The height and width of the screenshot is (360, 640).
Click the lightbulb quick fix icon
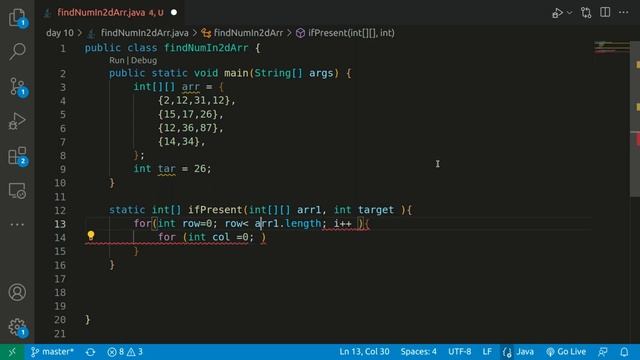(x=91, y=235)
